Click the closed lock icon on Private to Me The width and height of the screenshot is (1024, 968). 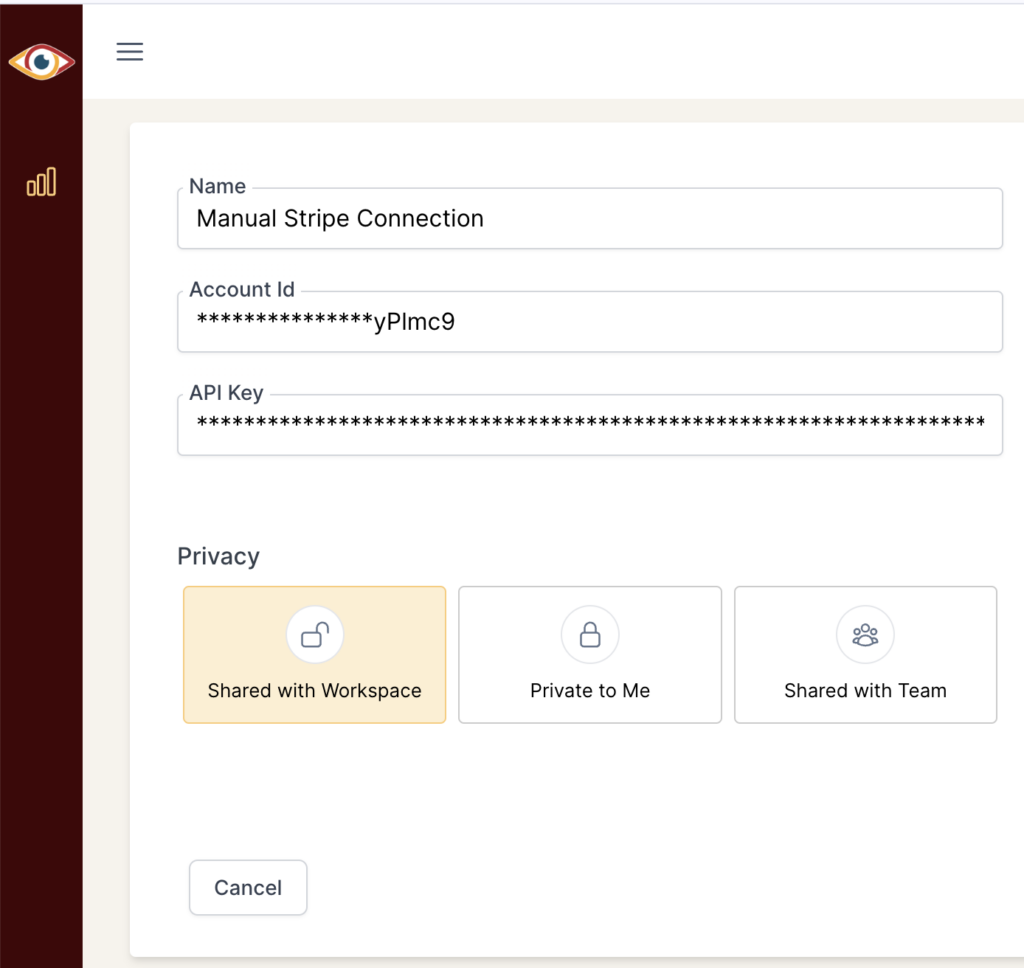click(x=589, y=634)
